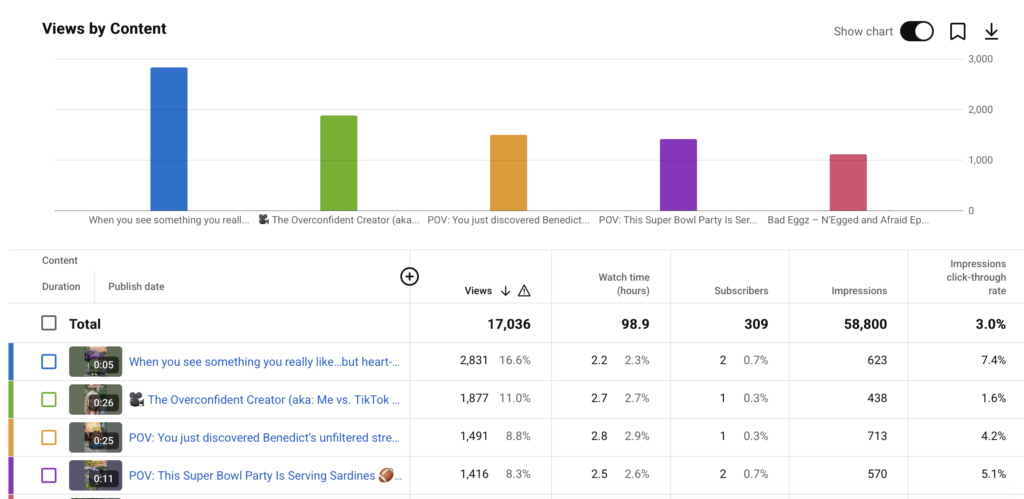
Task: Tick the purple Super Bowl checkbox
Action: point(49,475)
